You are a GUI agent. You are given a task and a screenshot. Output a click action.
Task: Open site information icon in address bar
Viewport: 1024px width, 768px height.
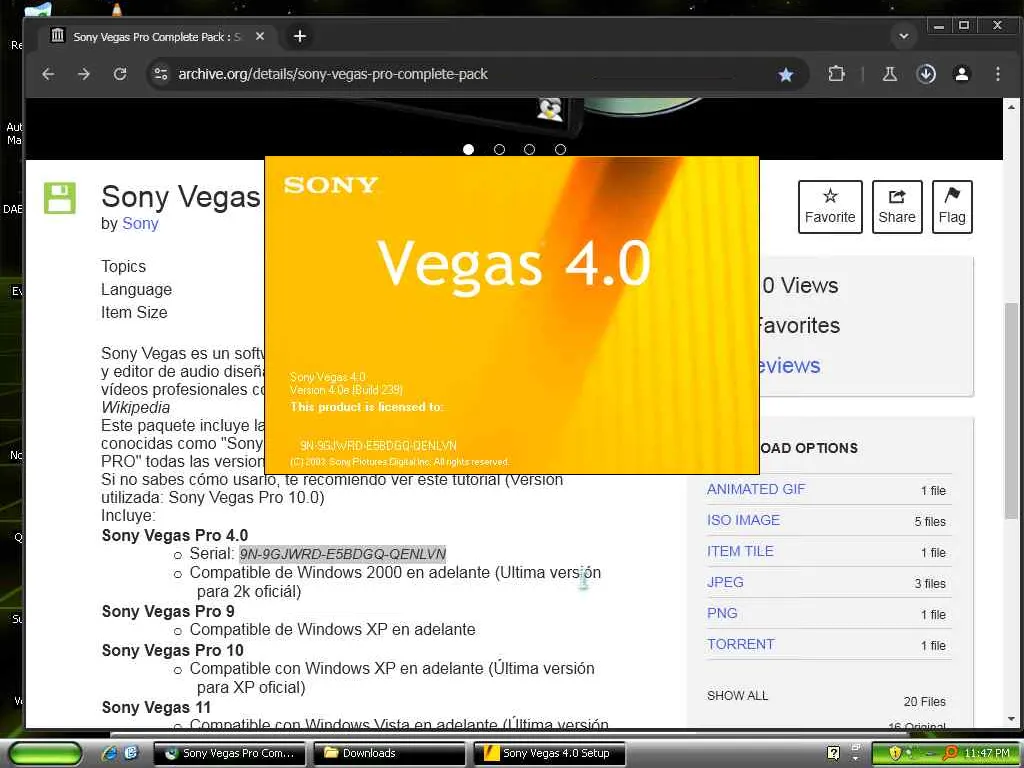(x=161, y=74)
